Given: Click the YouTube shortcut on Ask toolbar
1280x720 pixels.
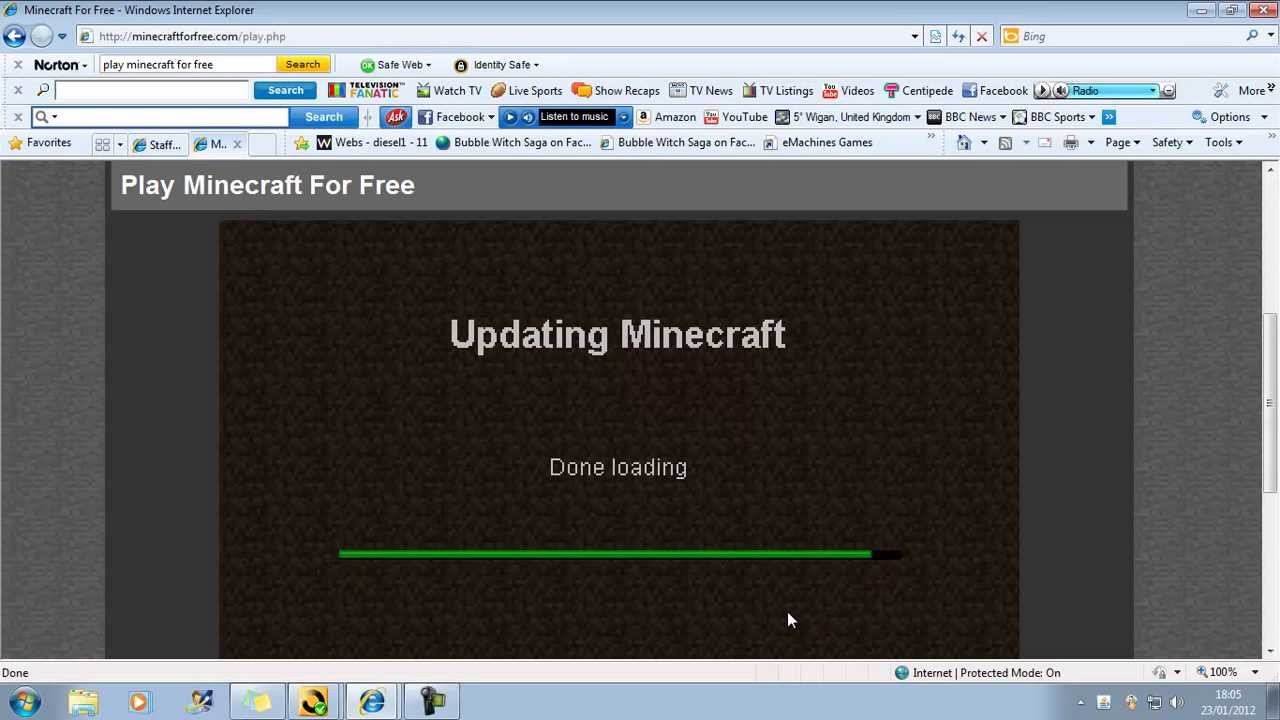Looking at the screenshot, I should click(735, 117).
